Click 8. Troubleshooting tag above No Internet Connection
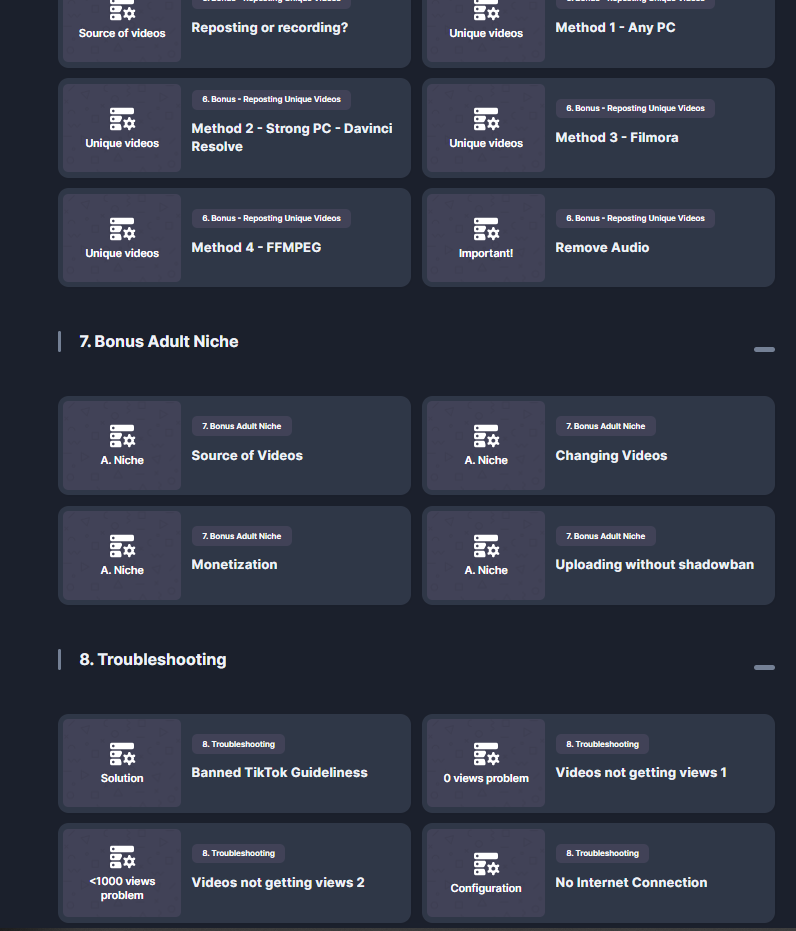 pyautogui.click(x=602, y=853)
